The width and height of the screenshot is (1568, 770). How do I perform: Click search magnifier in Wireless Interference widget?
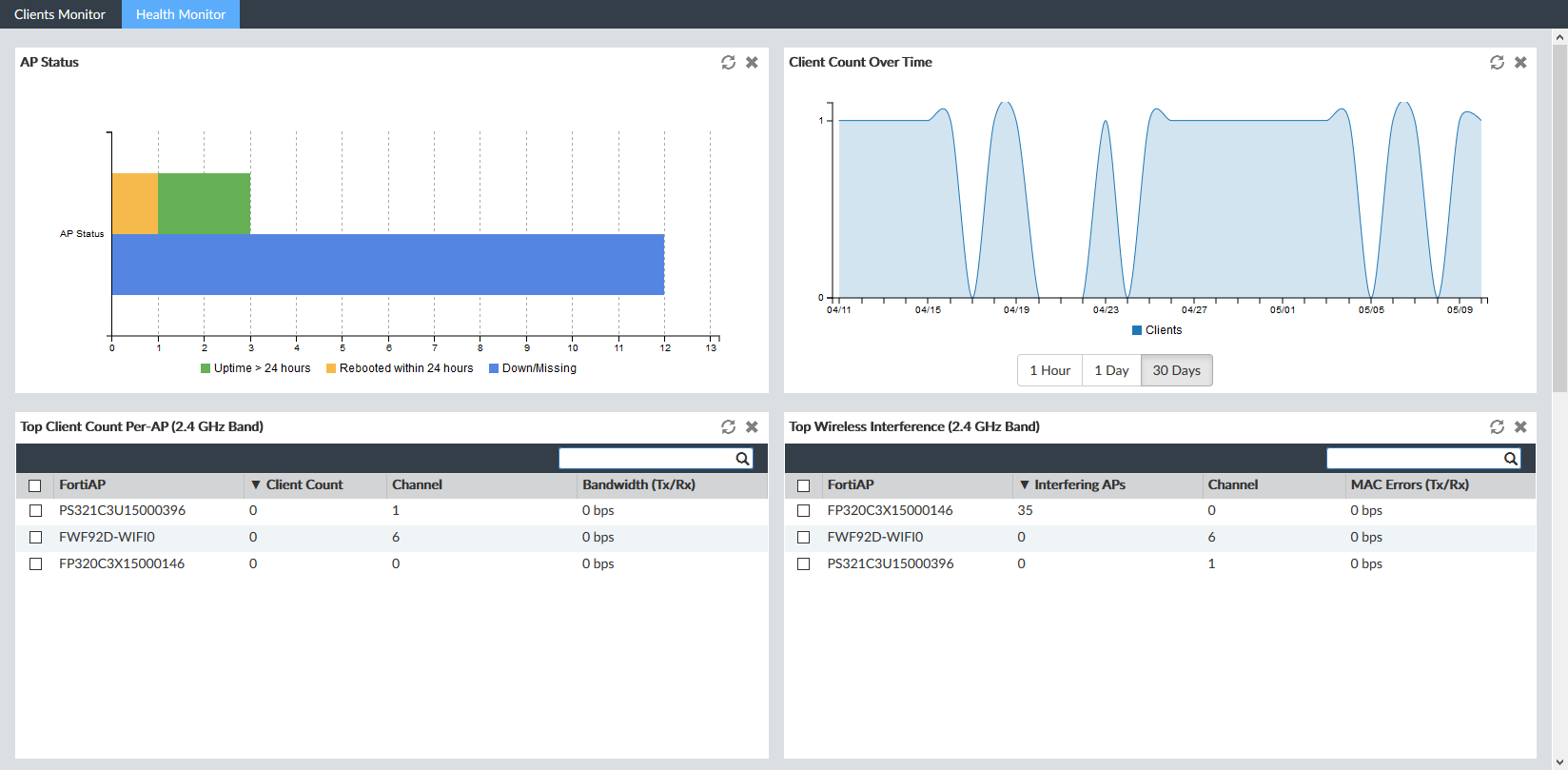click(x=1510, y=459)
